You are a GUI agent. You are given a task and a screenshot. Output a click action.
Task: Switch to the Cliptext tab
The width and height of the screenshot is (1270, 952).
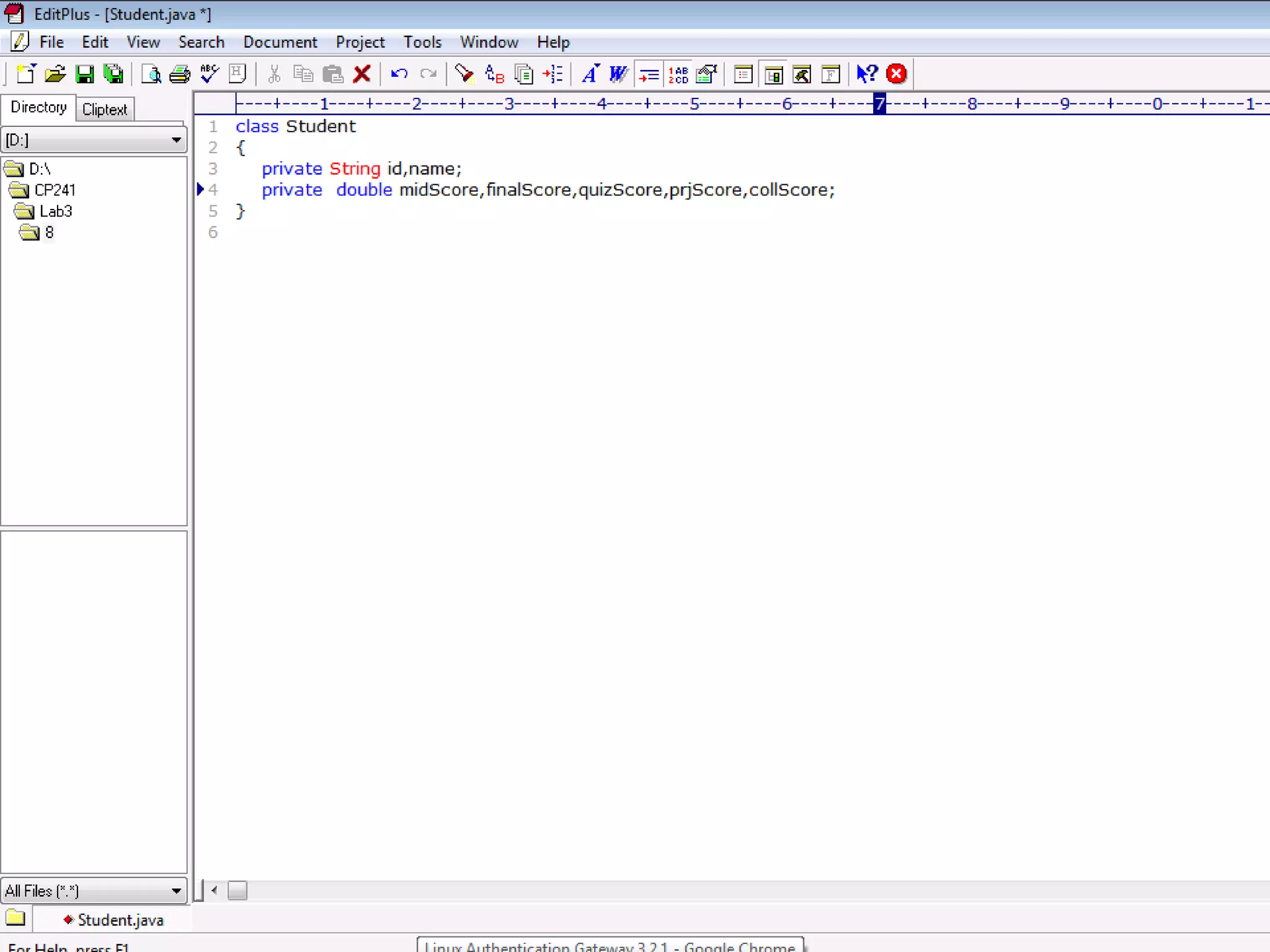point(104,110)
